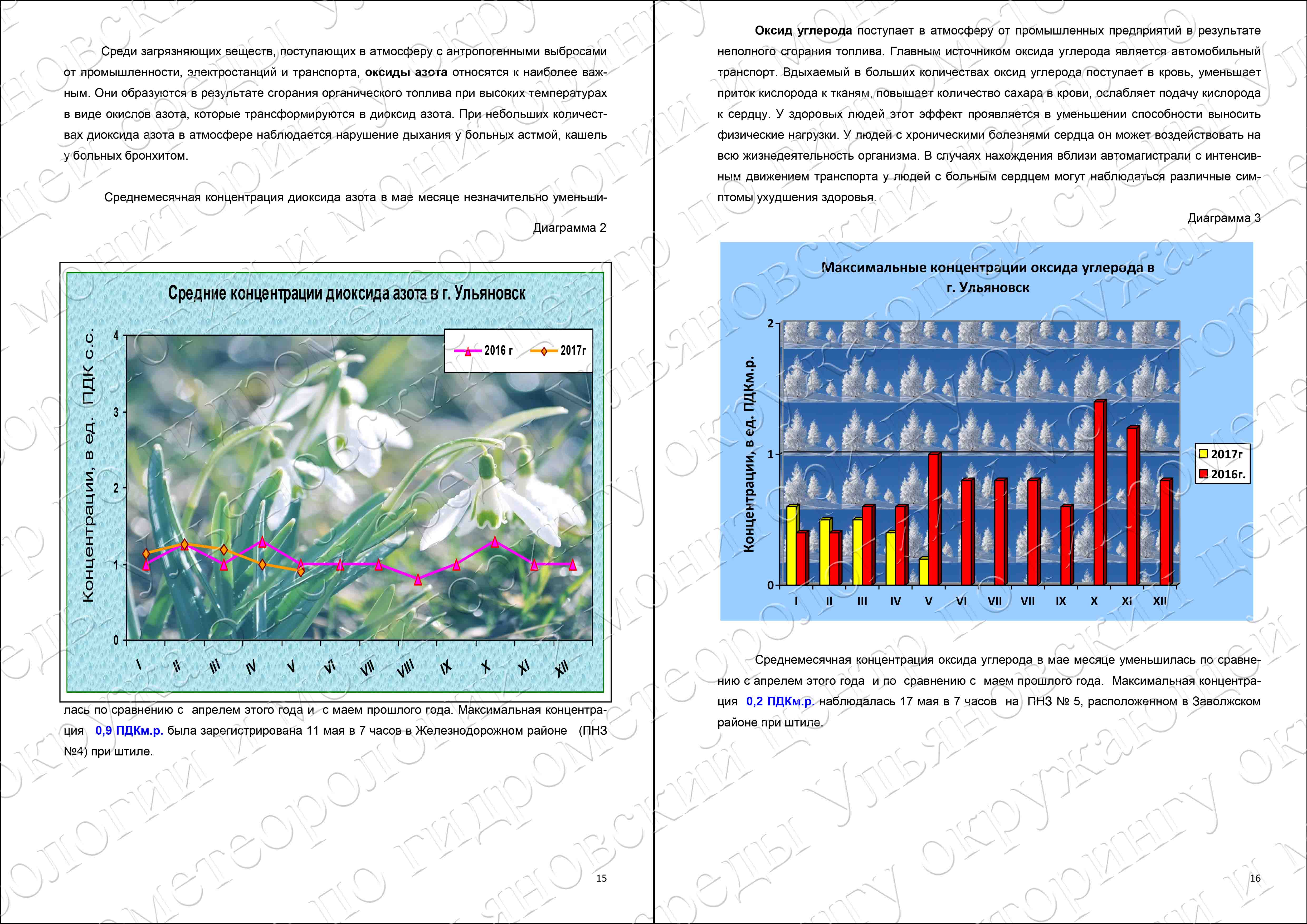1307x924 pixels.
Task: Select the 'Диаграмма 2' caption
Action: [570, 228]
